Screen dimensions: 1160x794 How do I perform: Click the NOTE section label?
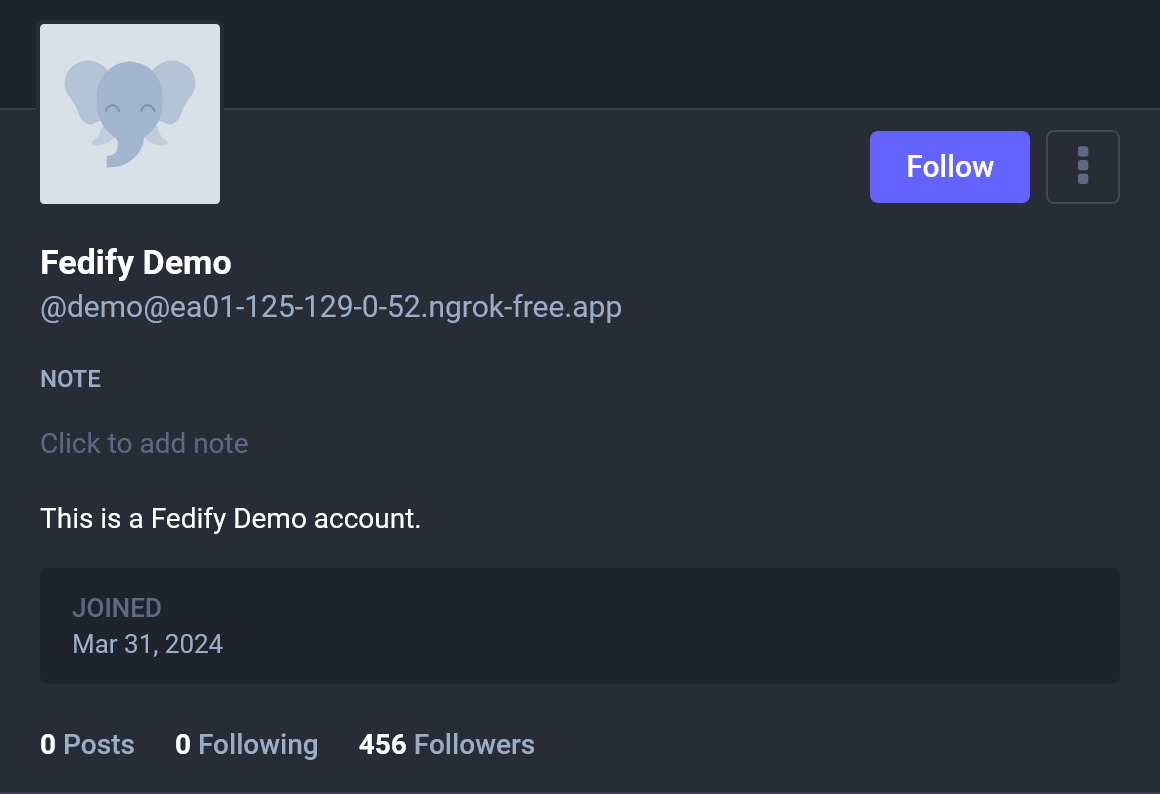point(70,379)
